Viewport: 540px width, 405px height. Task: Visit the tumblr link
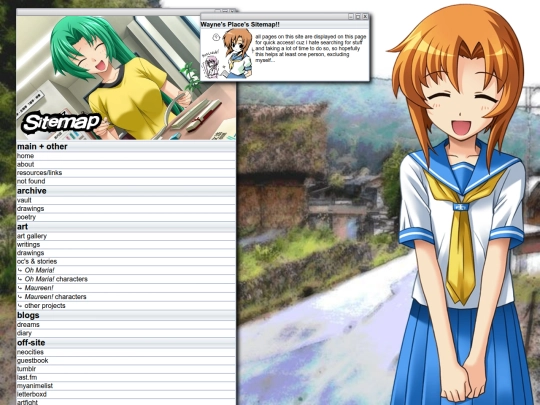26,369
